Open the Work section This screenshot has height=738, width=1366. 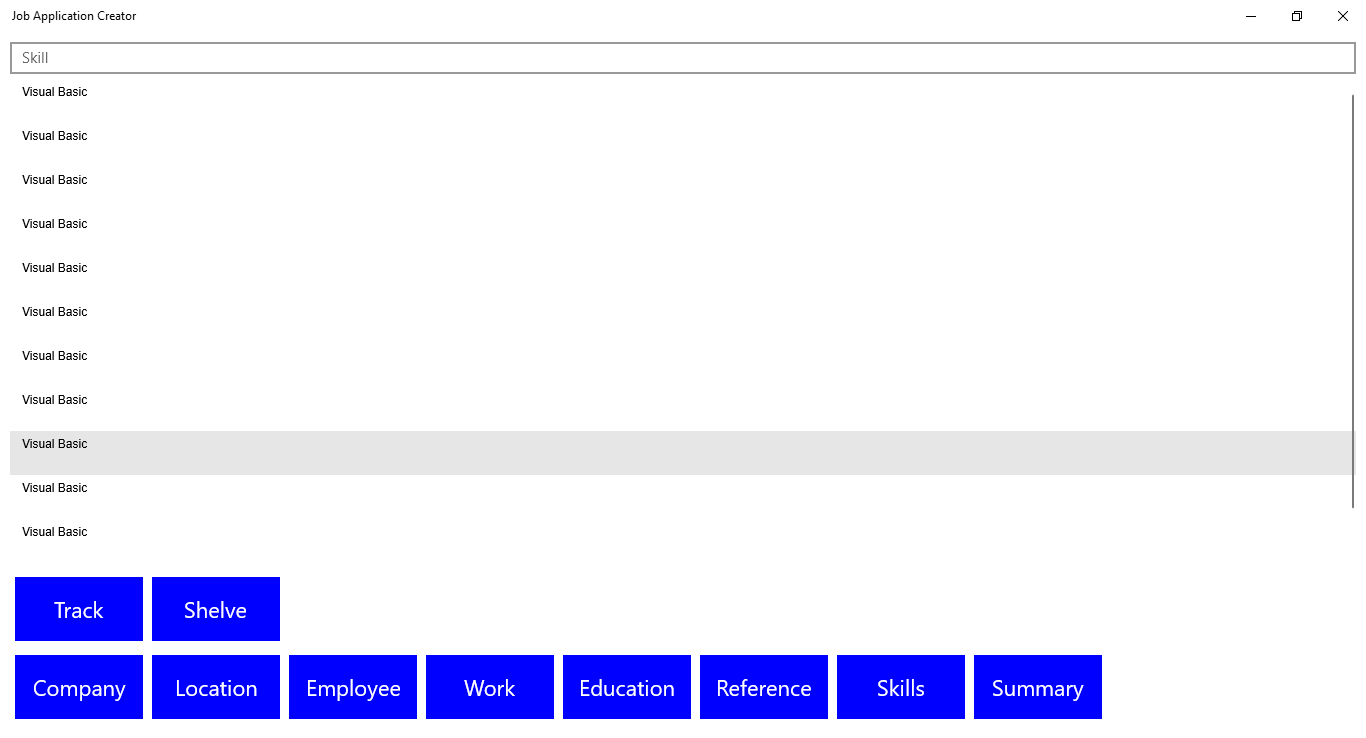coord(490,687)
